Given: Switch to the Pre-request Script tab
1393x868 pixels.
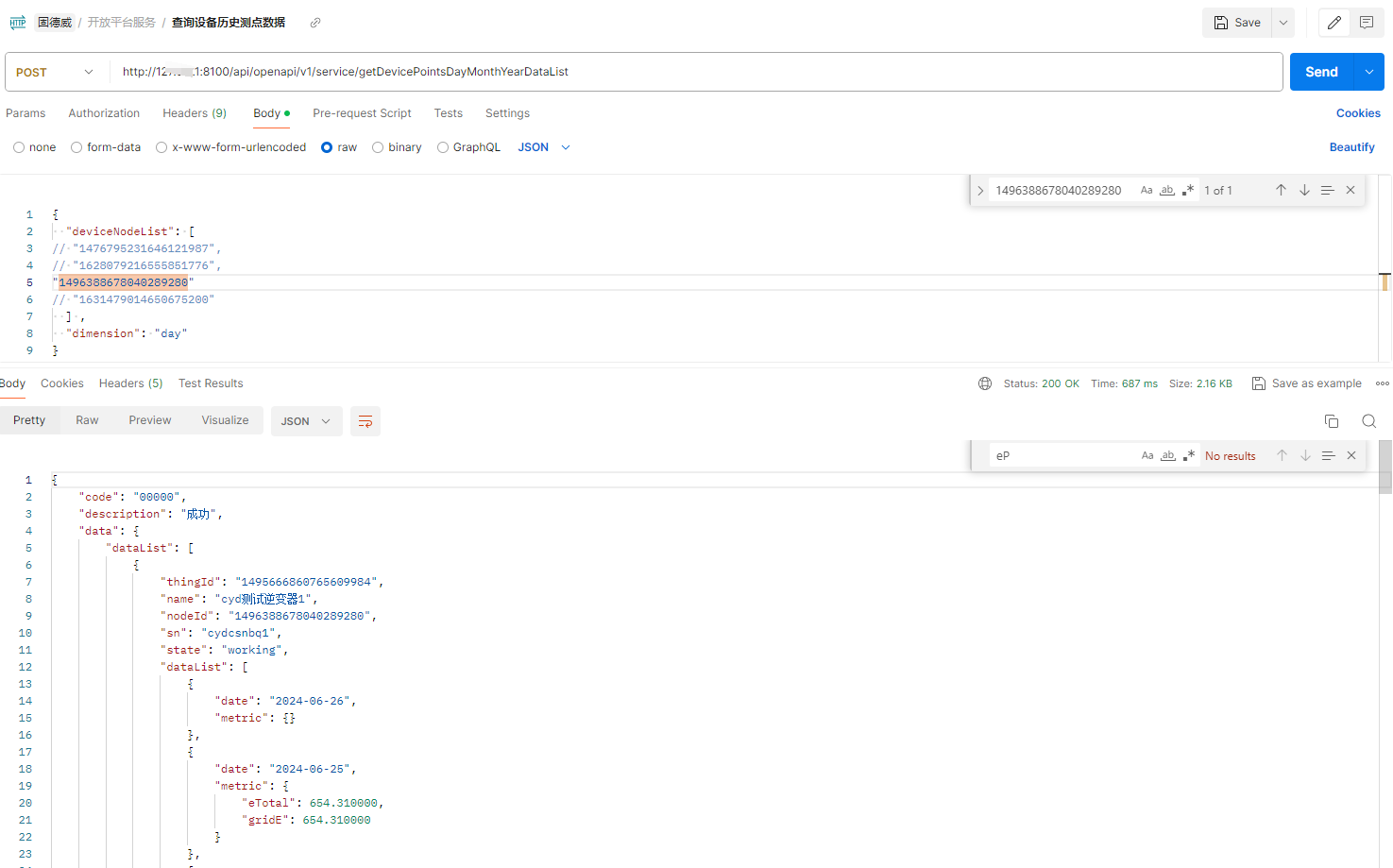Looking at the screenshot, I should [362, 113].
